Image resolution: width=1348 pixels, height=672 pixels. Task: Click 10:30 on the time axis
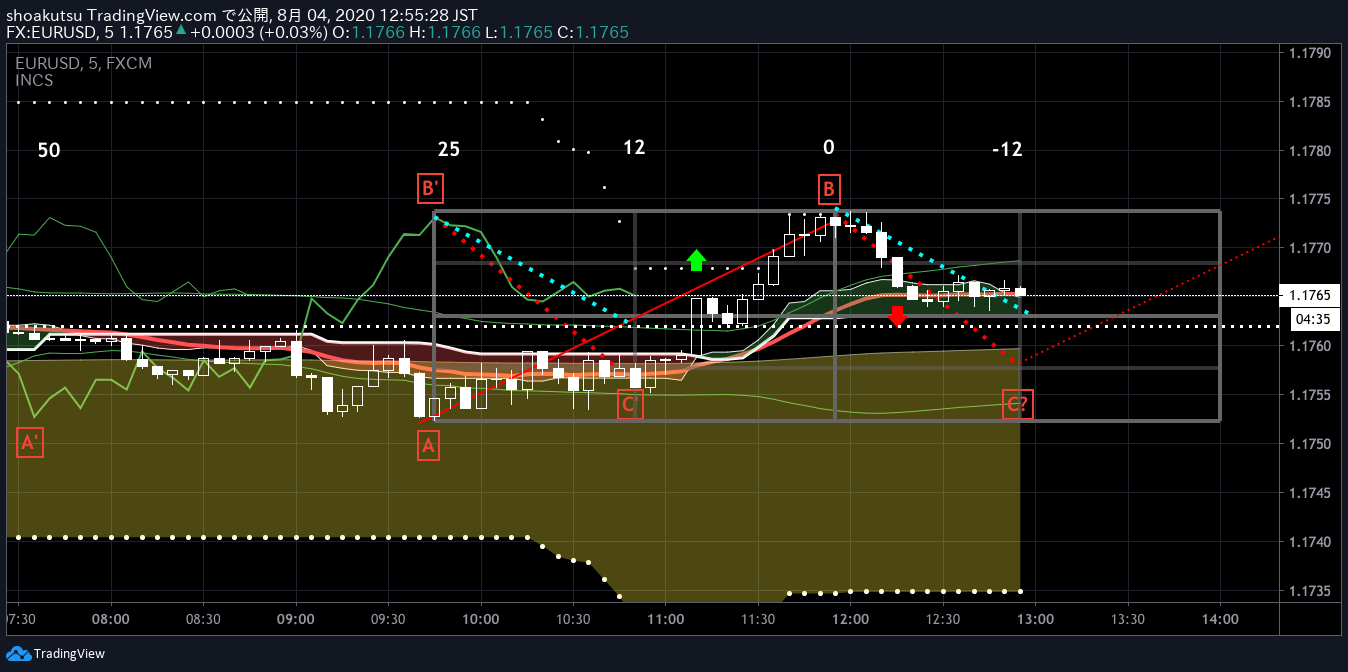573,620
